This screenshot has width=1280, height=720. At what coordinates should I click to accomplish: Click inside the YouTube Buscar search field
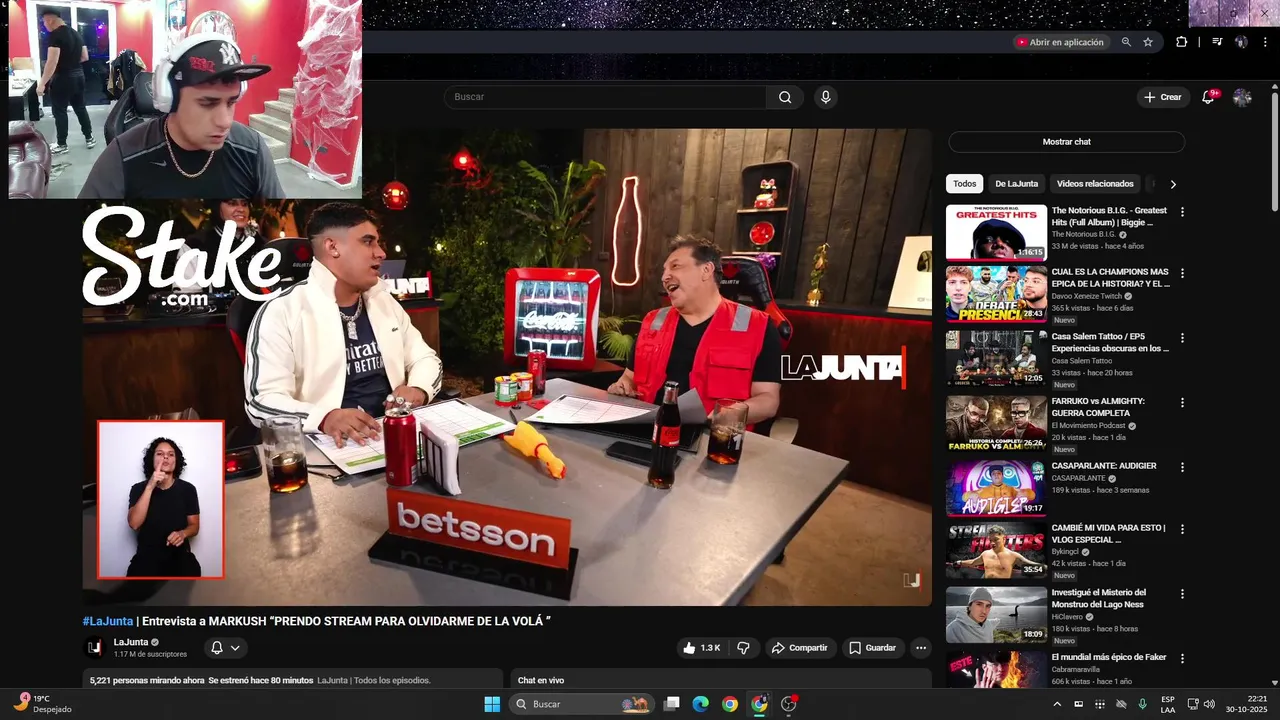[605, 97]
